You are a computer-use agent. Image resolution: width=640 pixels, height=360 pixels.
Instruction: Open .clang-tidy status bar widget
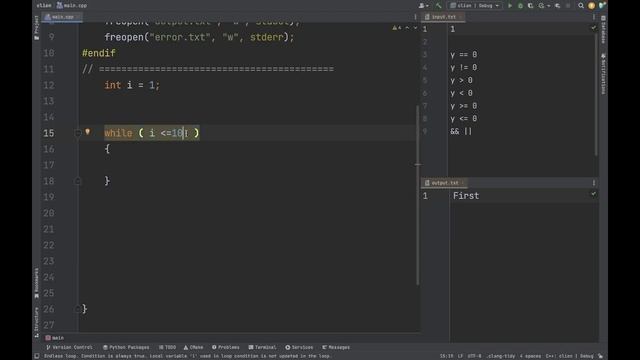(501, 356)
